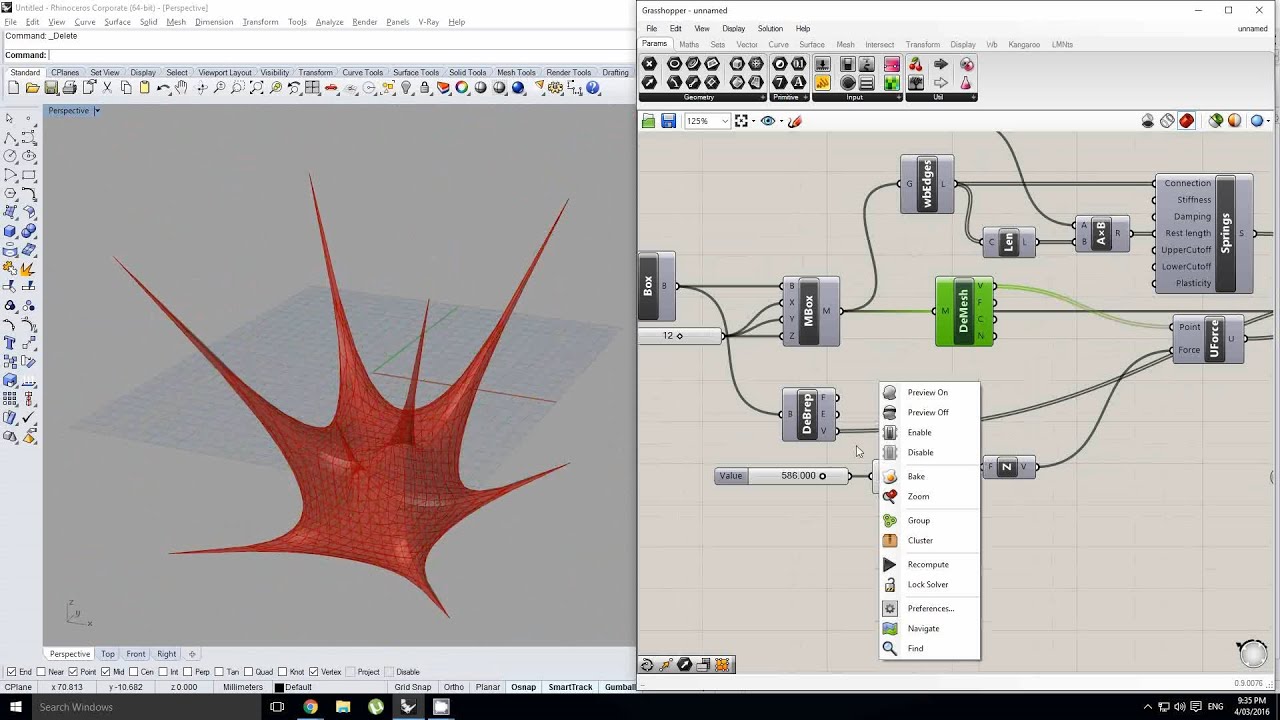Click Planar in Rhino status bar

(488, 687)
